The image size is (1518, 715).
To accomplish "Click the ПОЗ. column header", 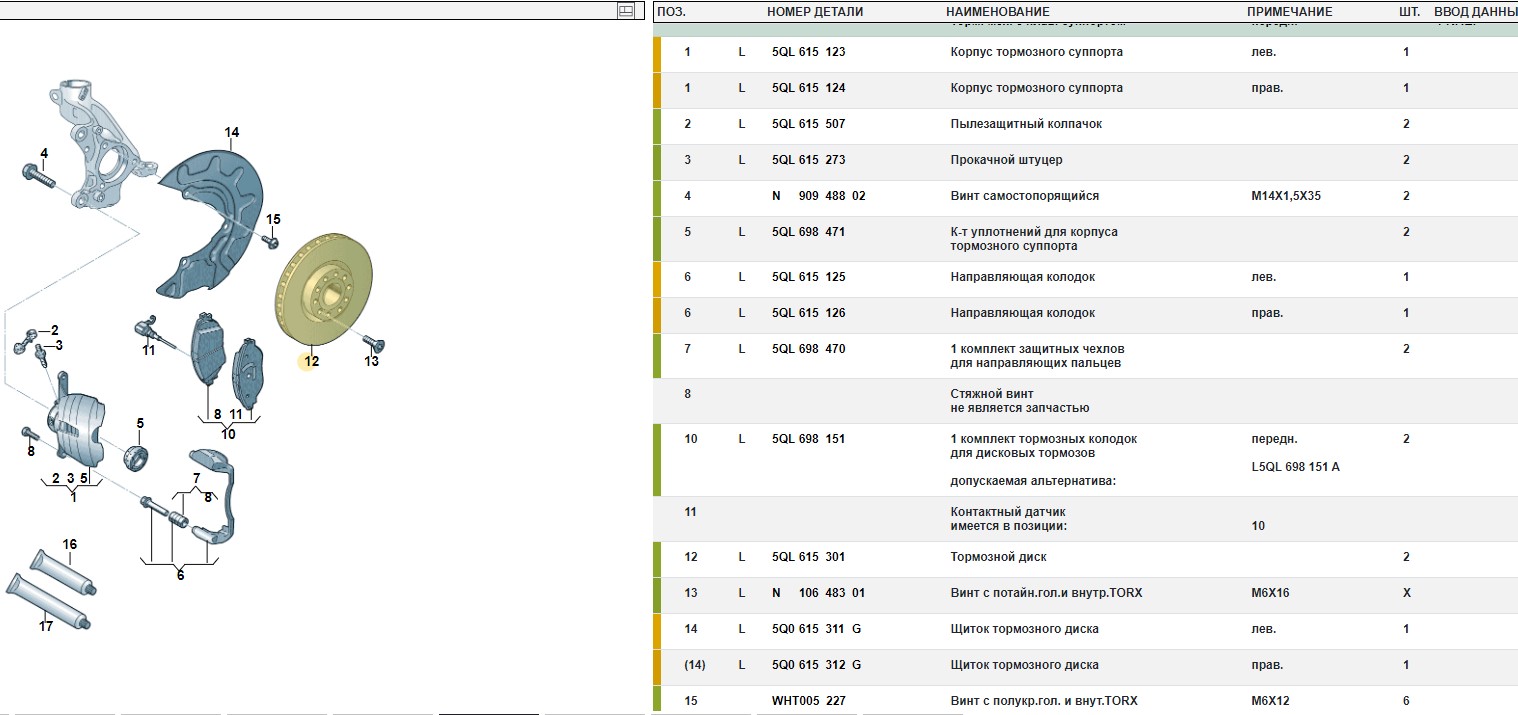I will coord(672,12).
